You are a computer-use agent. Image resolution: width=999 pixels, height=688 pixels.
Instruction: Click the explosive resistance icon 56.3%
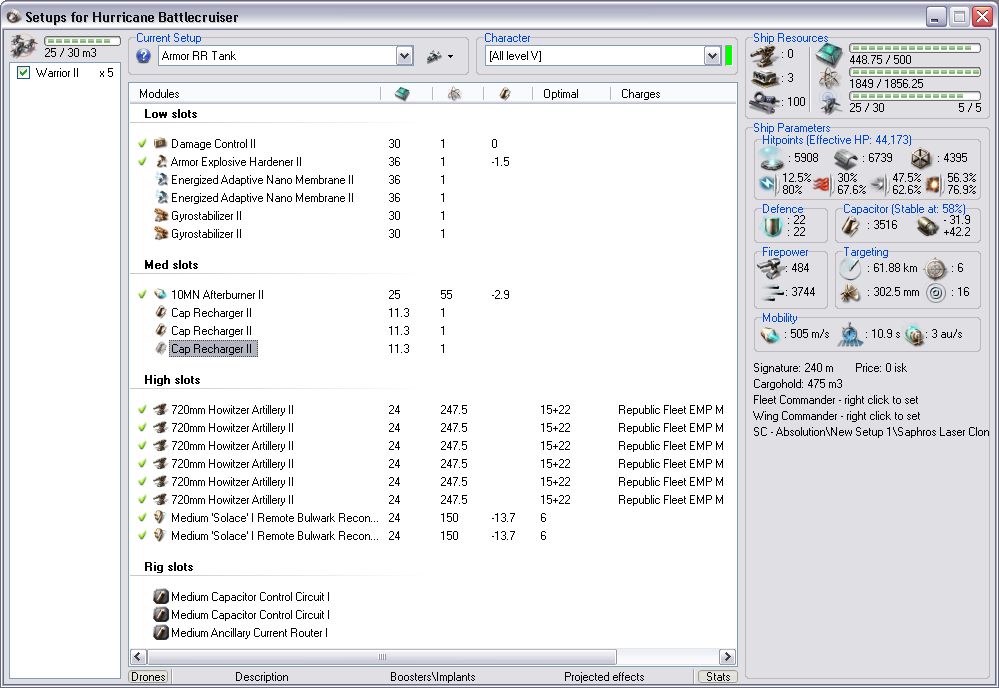coord(934,184)
